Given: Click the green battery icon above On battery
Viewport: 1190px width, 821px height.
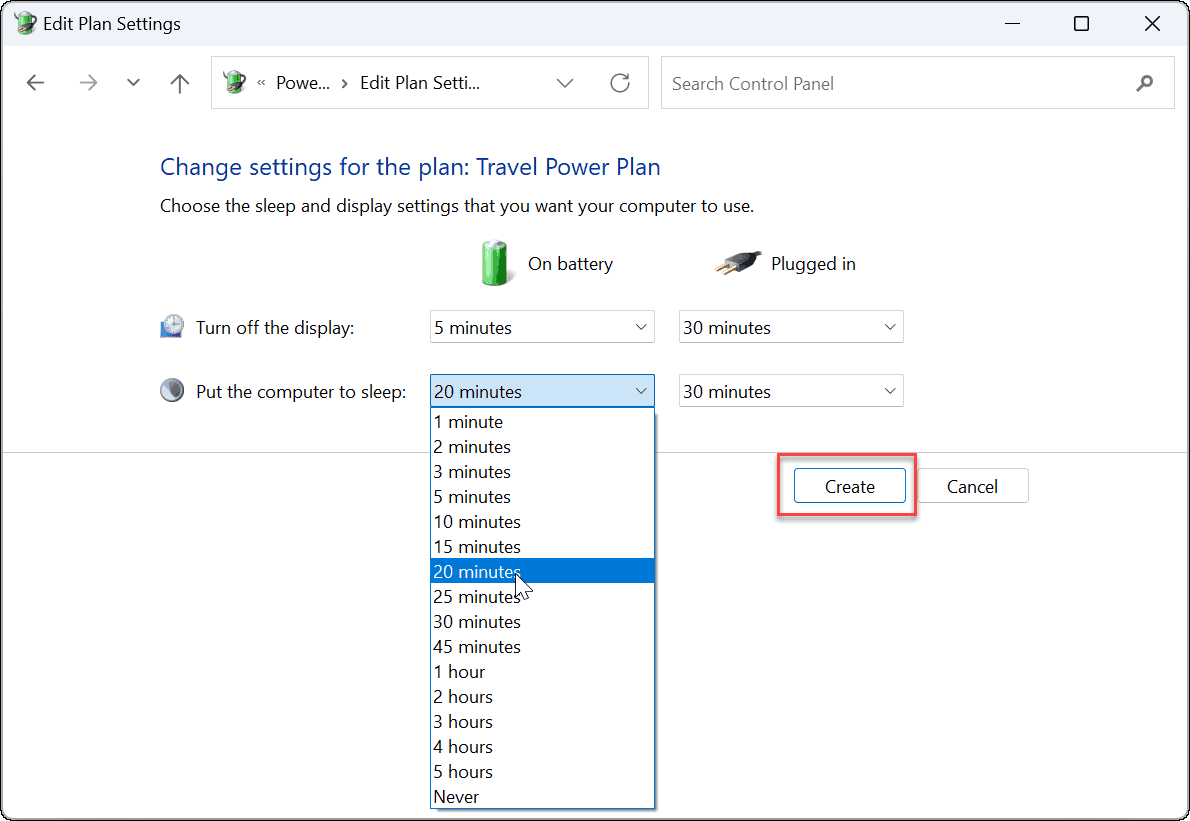Looking at the screenshot, I should pyautogui.click(x=496, y=263).
